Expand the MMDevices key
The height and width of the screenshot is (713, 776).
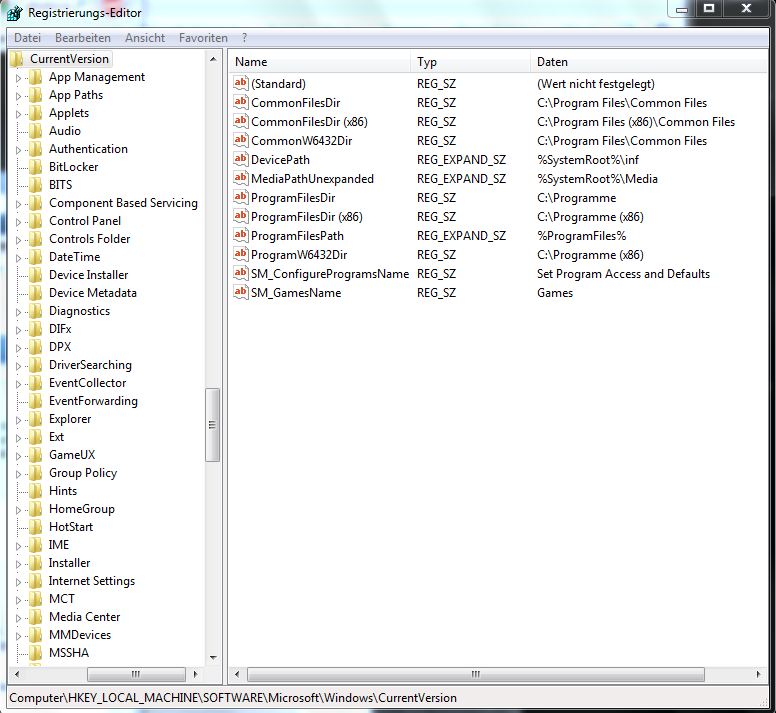pyautogui.click(x=18, y=636)
